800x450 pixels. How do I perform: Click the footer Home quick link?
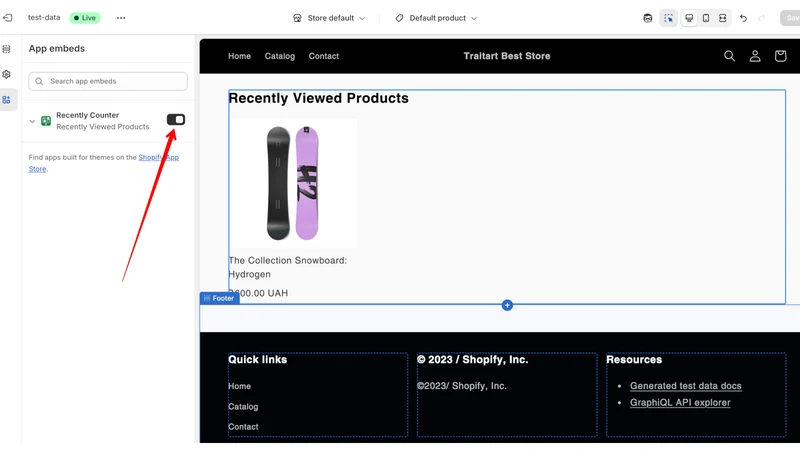point(239,386)
